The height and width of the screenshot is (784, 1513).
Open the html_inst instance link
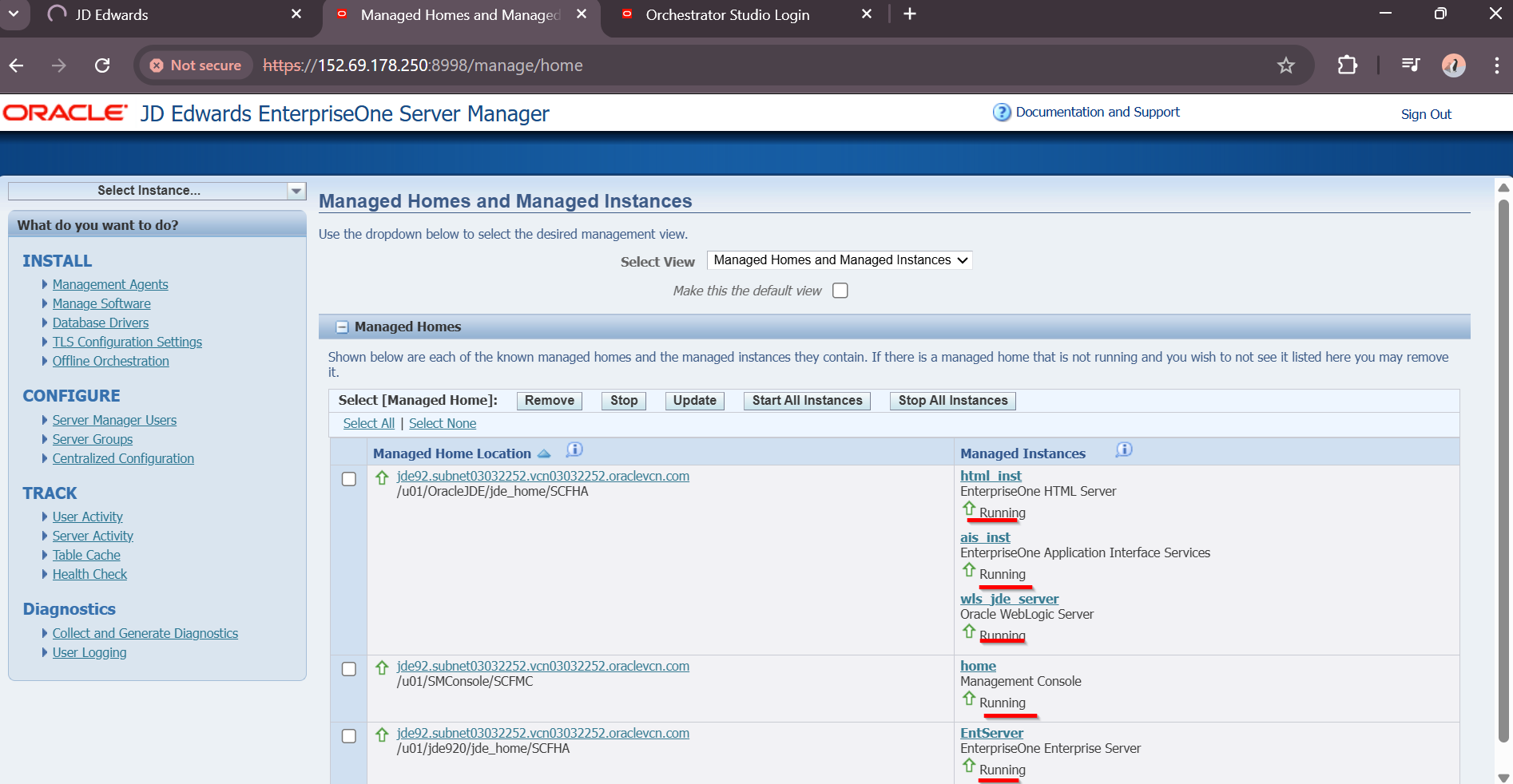point(991,476)
